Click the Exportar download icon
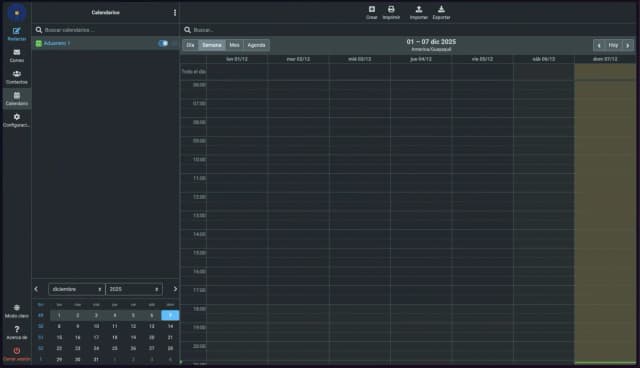This screenshot has width=640, height=368. [x=441, y=9]
